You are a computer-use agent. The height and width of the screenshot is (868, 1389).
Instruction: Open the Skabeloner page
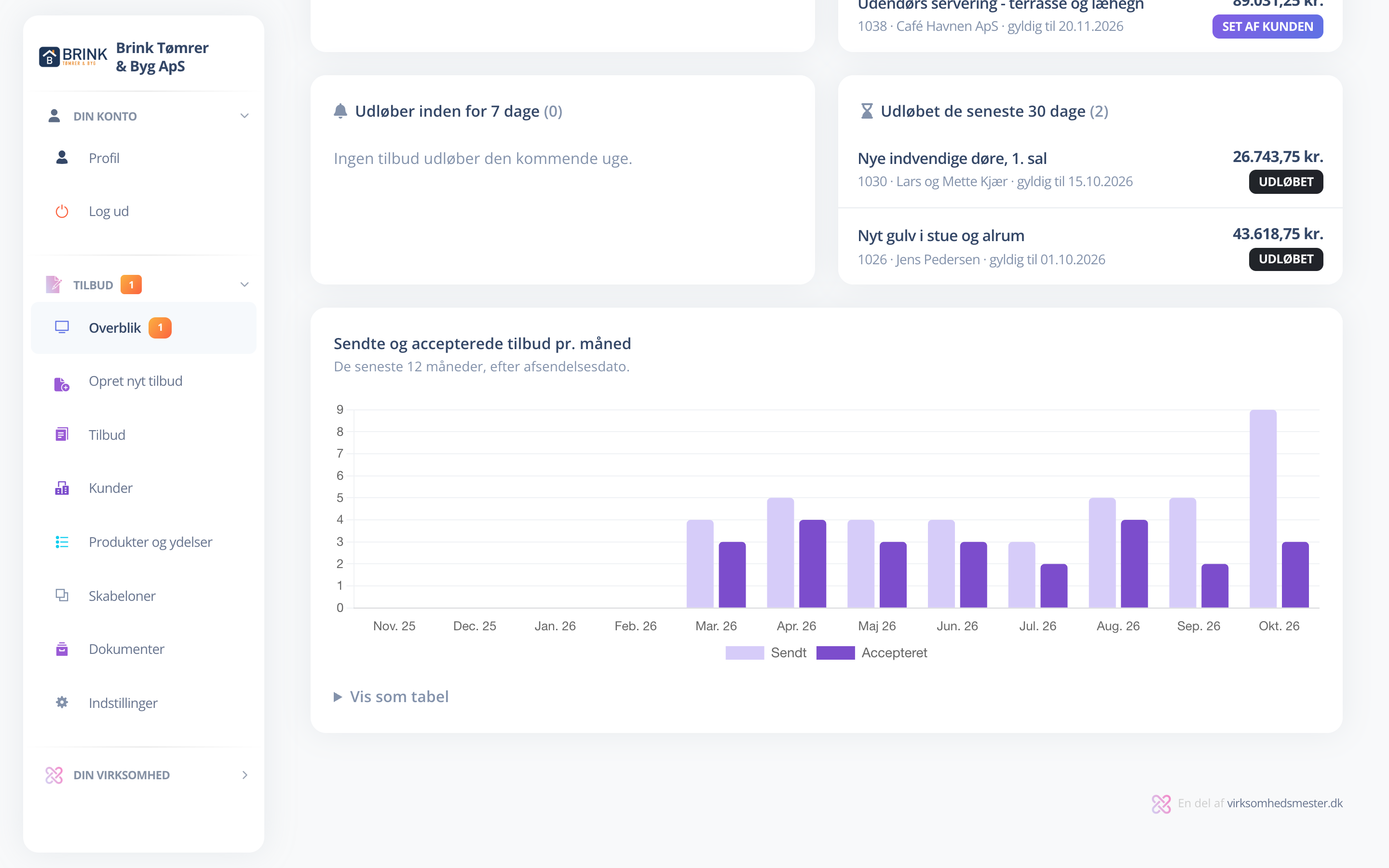point(144,596)
